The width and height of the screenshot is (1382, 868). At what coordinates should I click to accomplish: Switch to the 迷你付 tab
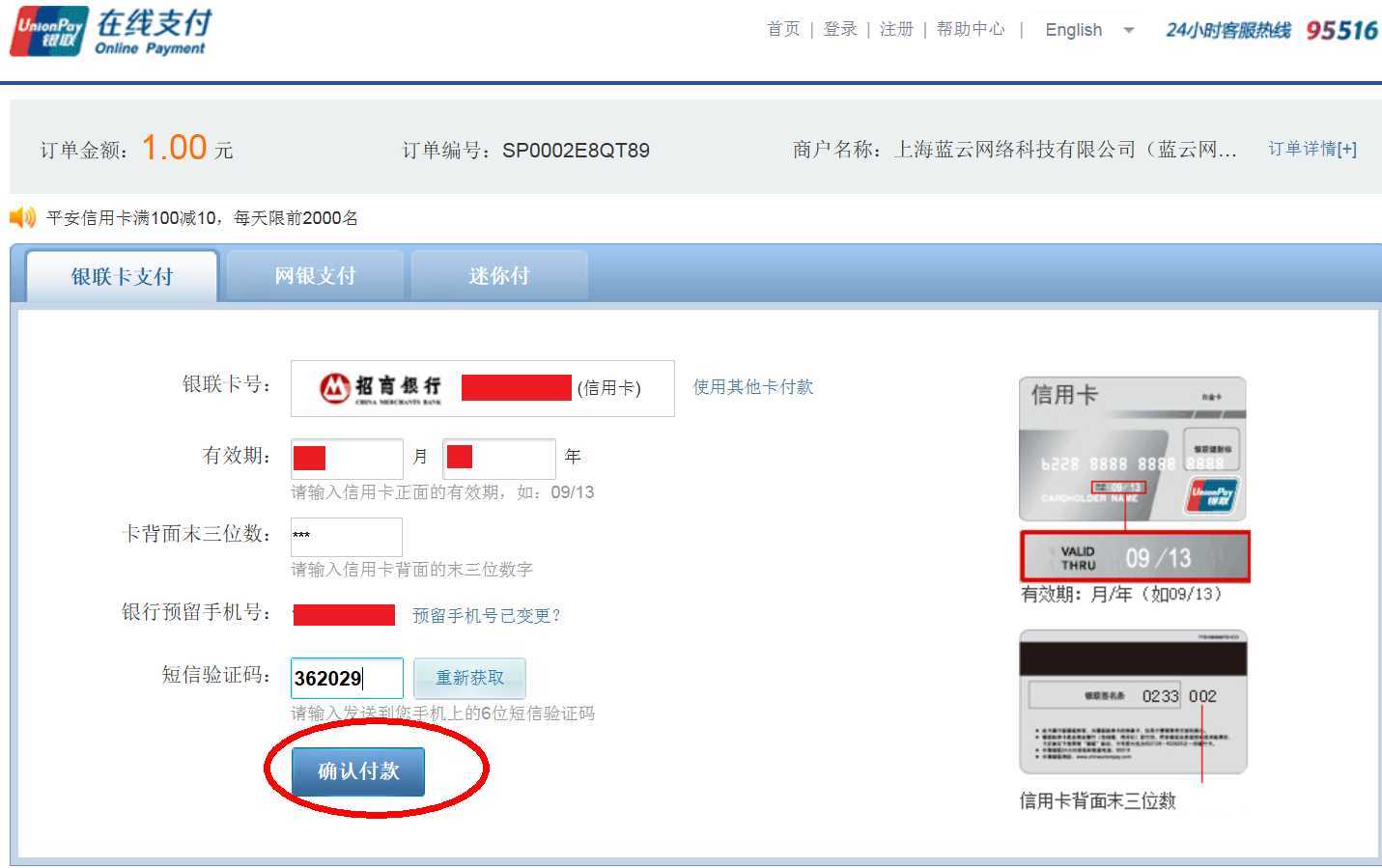(x=499, y=276)
